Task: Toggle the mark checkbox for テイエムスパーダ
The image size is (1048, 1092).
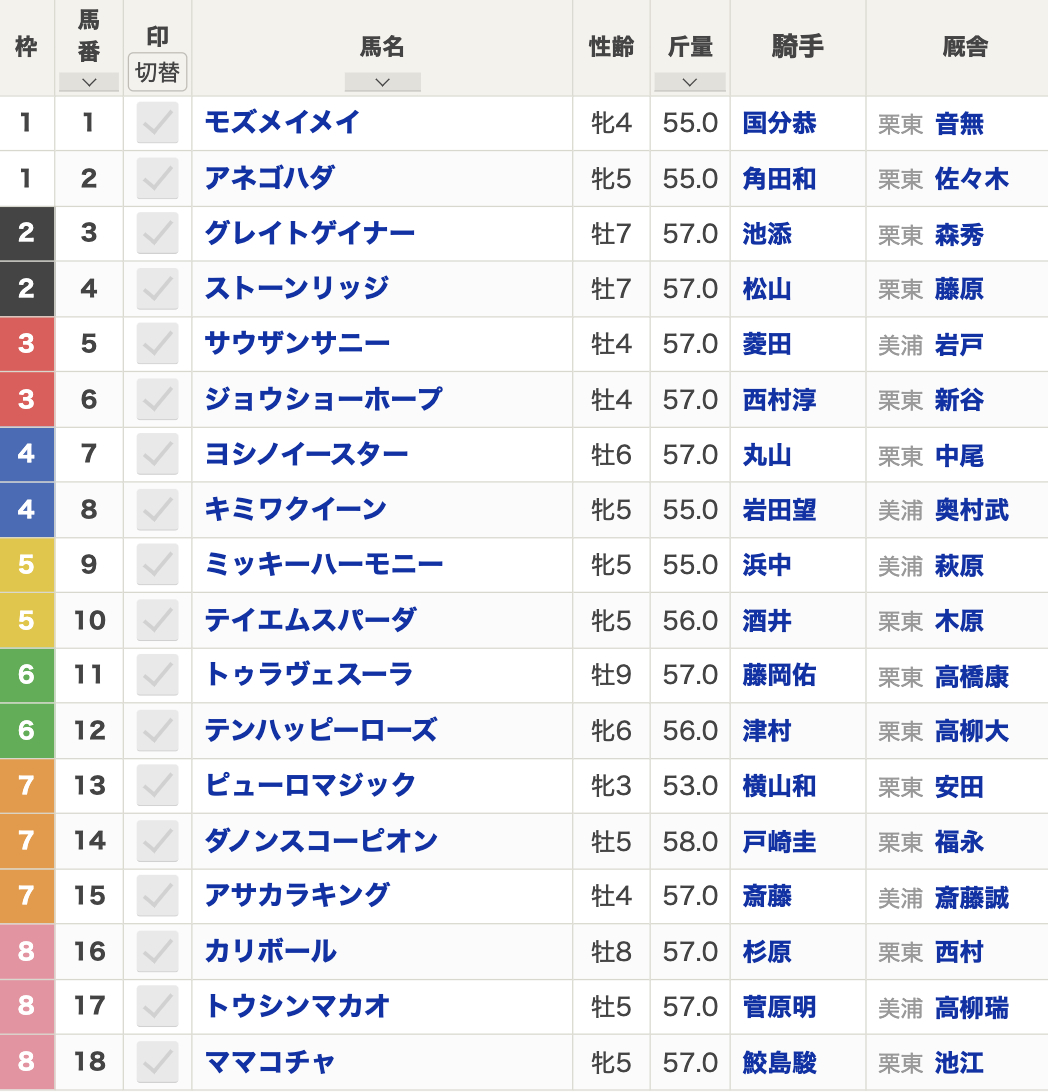Action: tap(157, 620)
